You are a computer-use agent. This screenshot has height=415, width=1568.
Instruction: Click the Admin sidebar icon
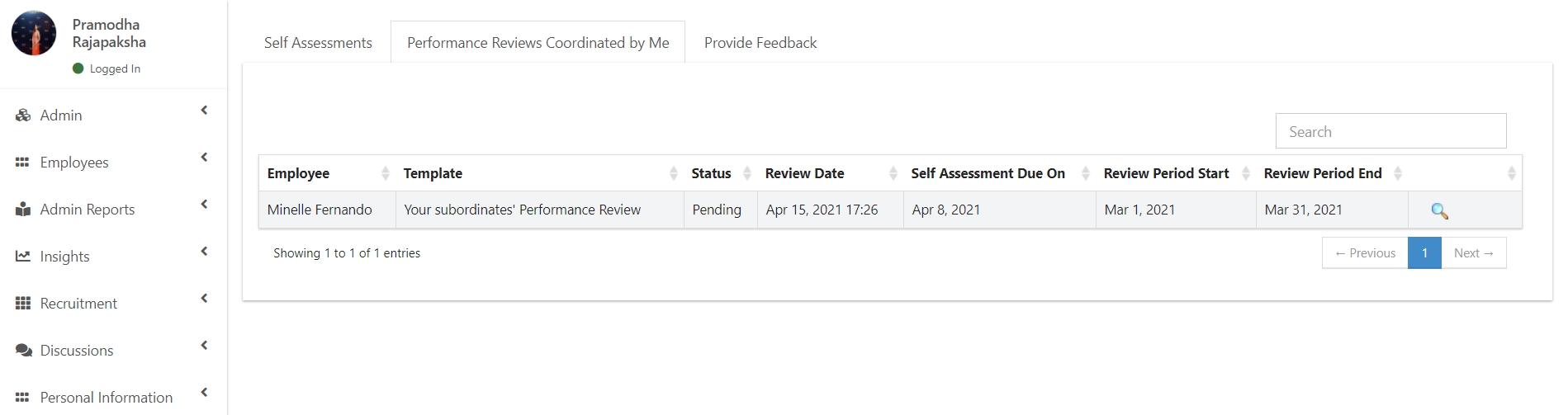pos(23,116)
